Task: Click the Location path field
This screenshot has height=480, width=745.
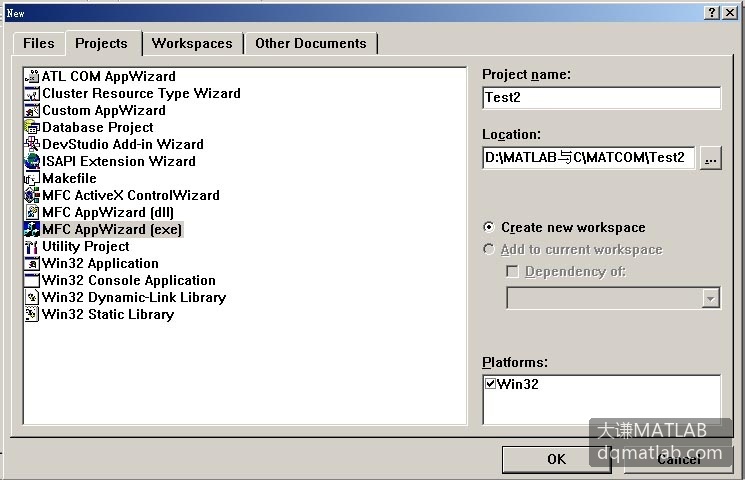Action: point(589,158)
